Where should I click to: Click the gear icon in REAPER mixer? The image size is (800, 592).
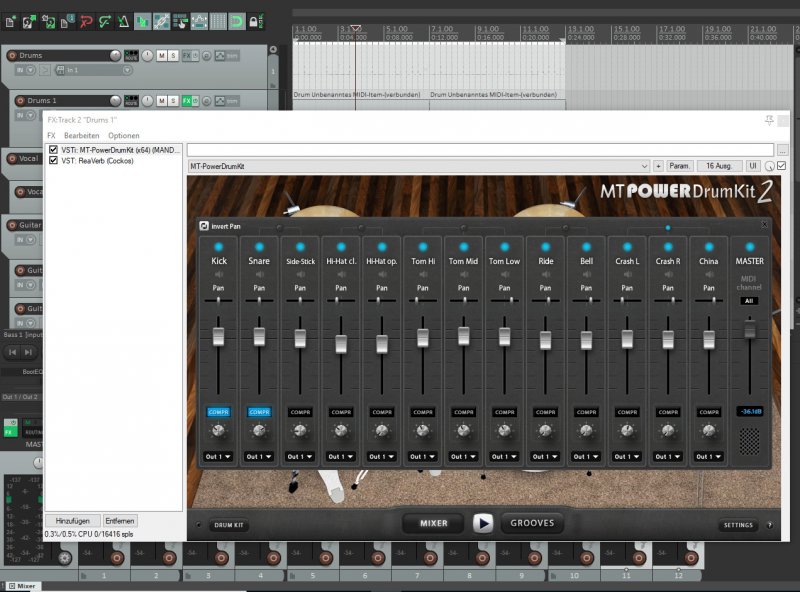point(65,558)
